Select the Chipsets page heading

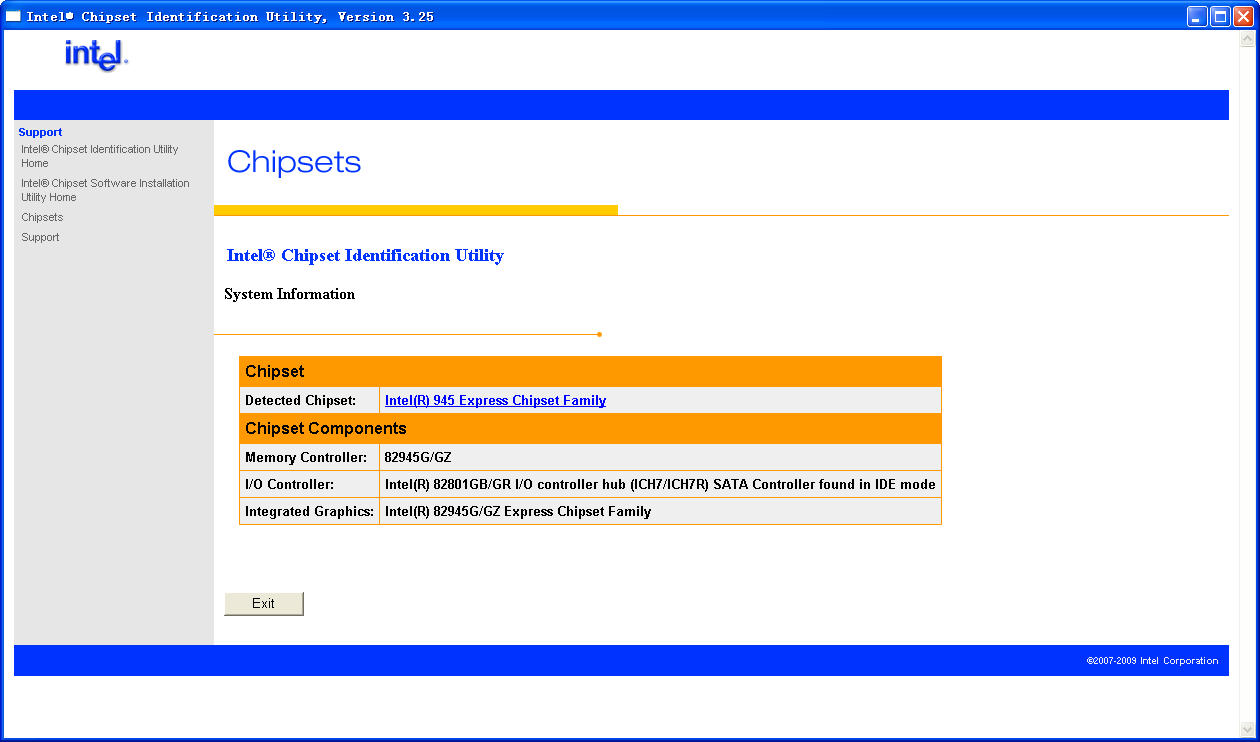[294, 162]
